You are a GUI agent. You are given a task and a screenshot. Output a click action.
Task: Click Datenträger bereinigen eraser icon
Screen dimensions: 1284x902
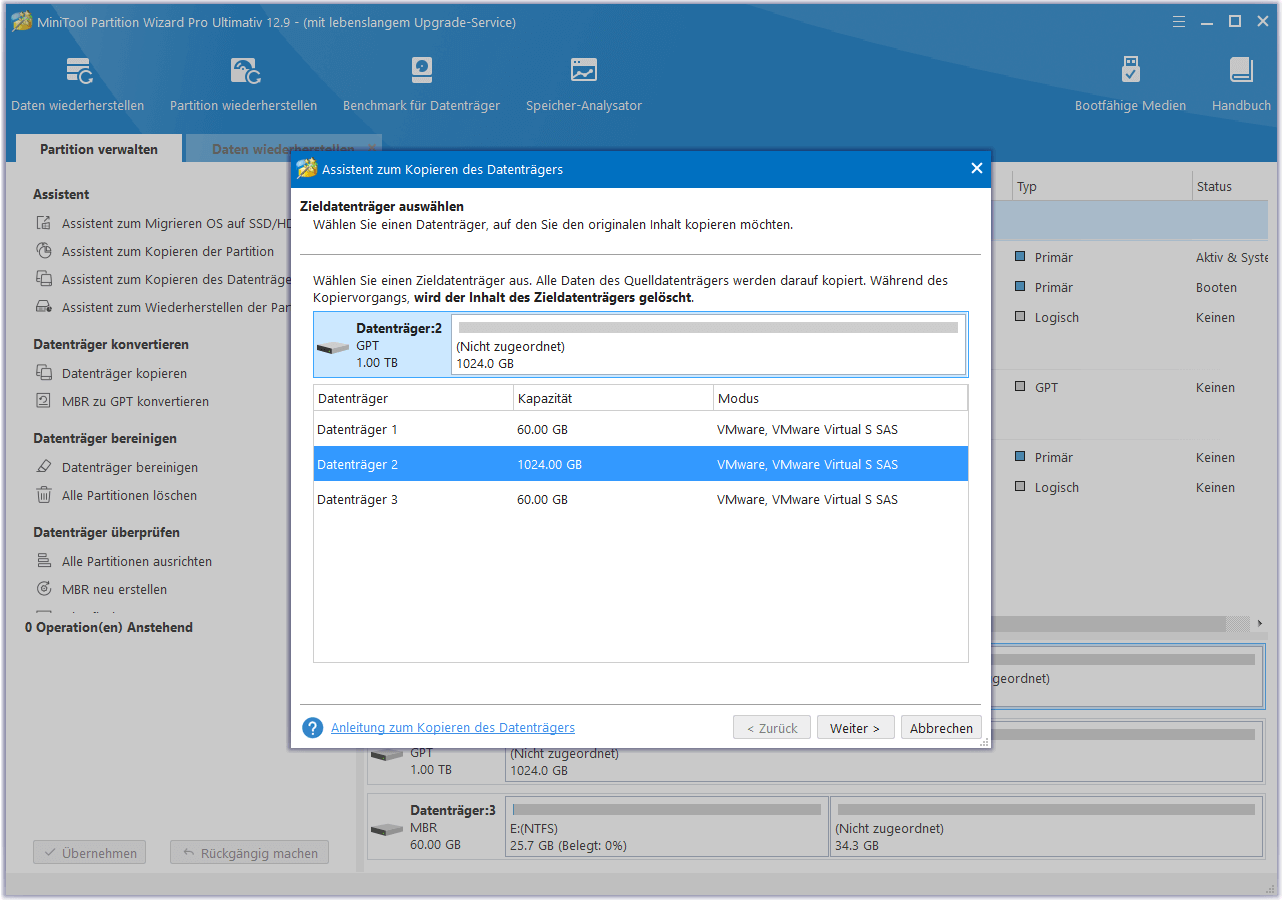point(44,467)
